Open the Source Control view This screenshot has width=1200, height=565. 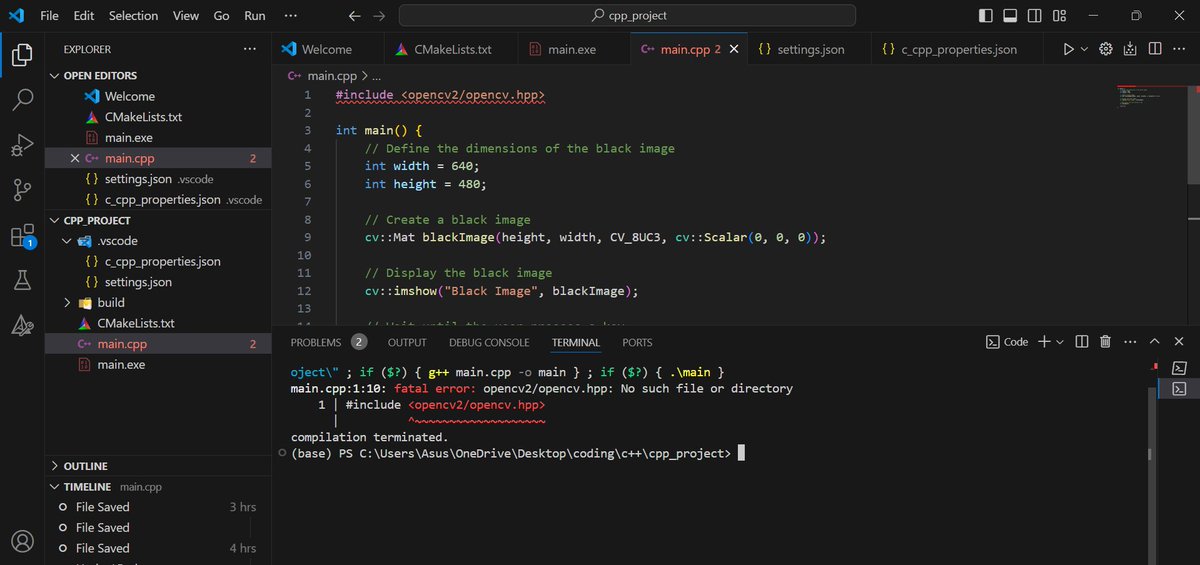[x=22, y=191]
